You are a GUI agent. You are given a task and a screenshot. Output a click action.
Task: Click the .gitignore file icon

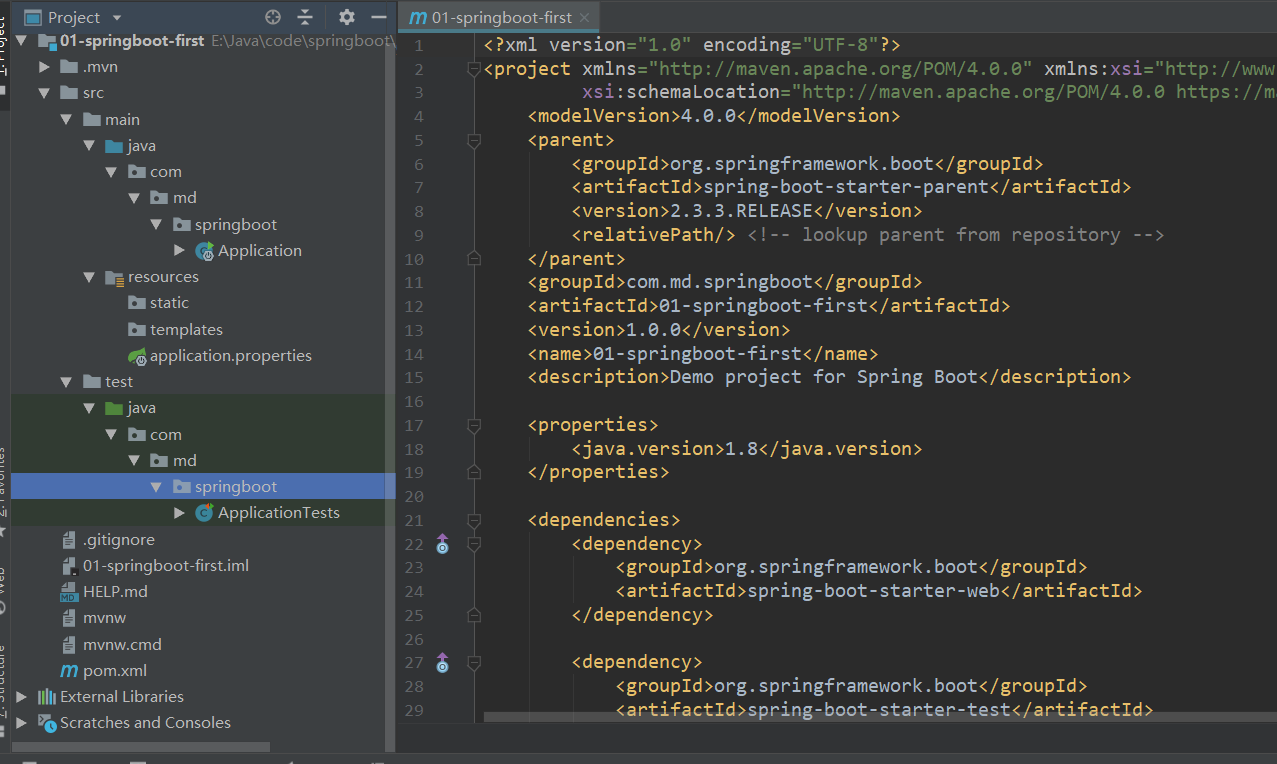(69, 540)
